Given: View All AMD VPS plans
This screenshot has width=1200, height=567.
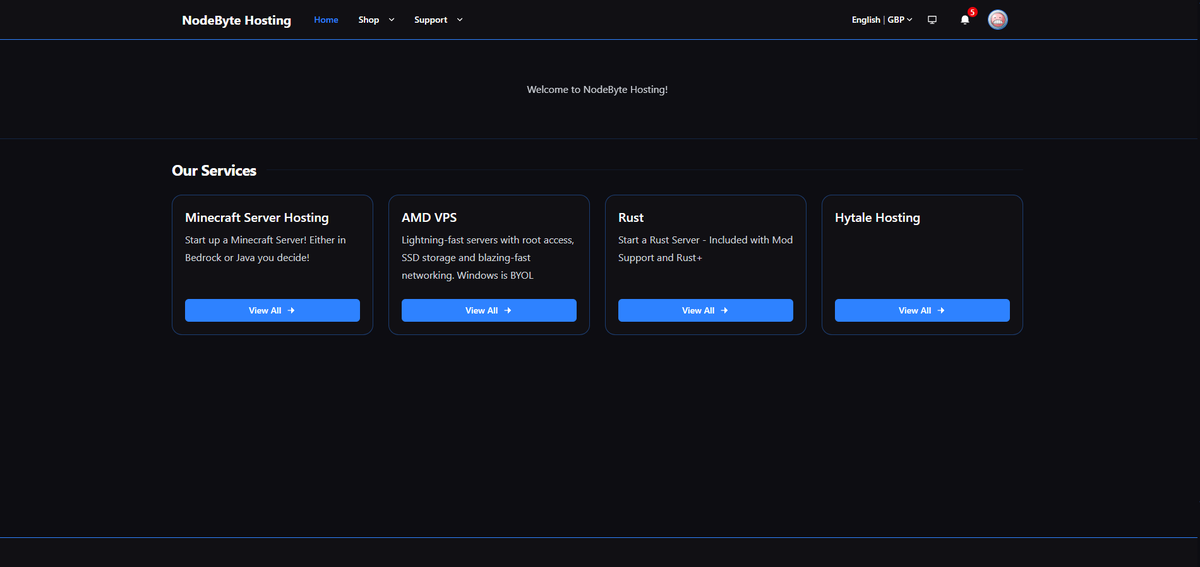Looking at the screenshot, I should (x=489, y=310).
